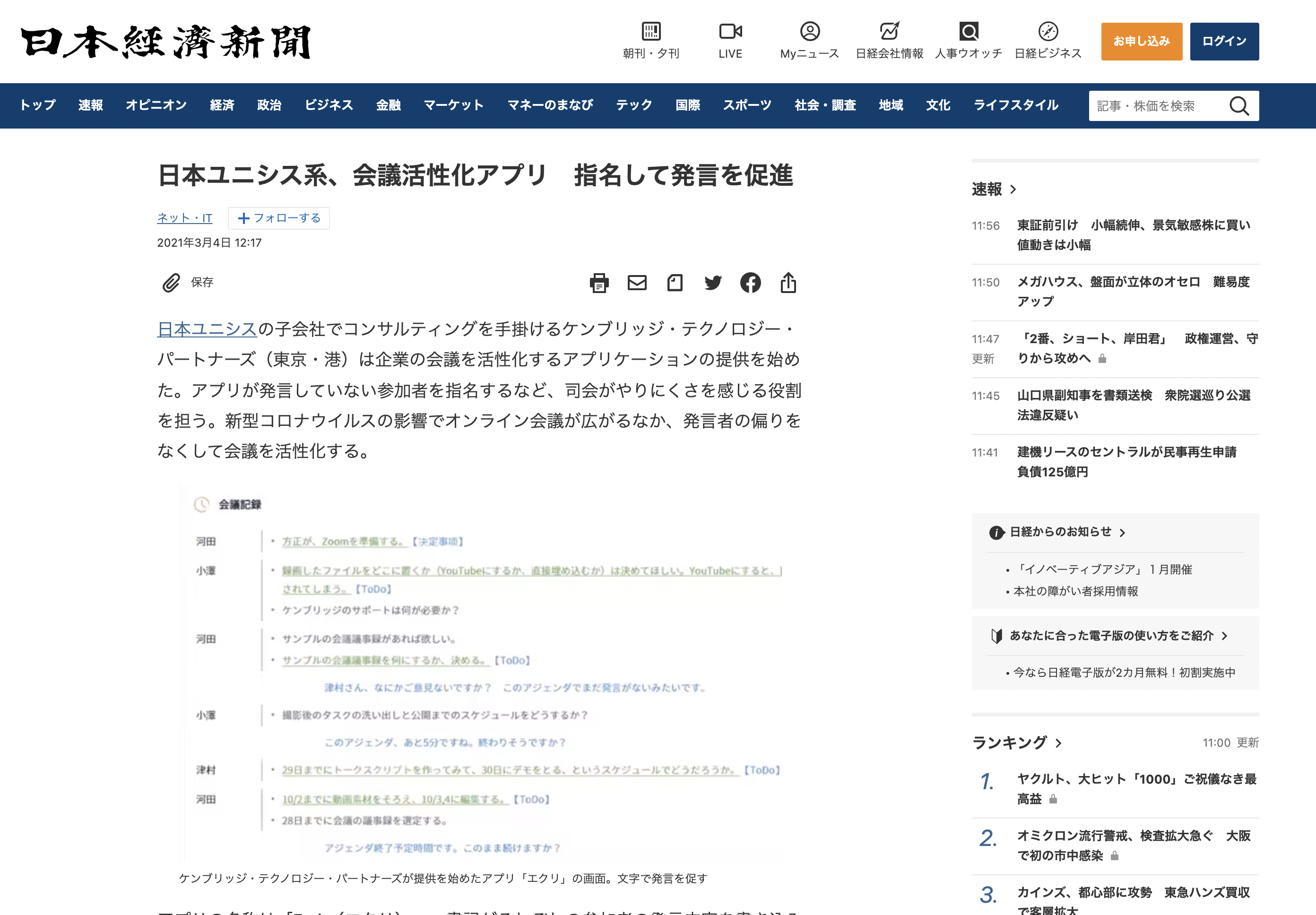The height and width of the screenshot is (915, 1316).
Task: Expand the ランキング section chevron
Action: tap(1059, 743)
